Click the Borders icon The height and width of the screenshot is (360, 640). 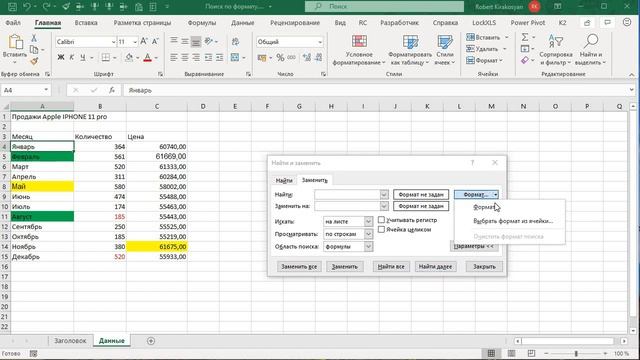pos(106,58)
